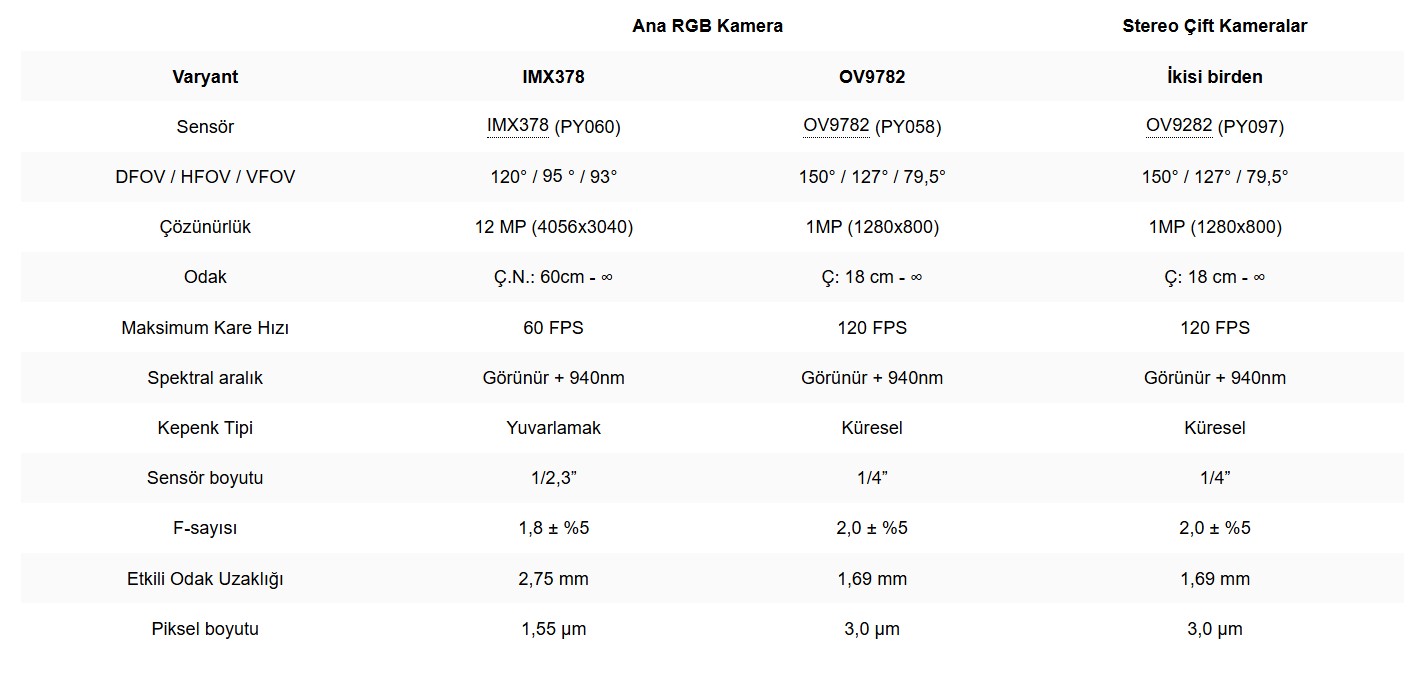Click the IMX378 variant column heading
Screen dimensions: 1418x673
[x=553, y=77]
